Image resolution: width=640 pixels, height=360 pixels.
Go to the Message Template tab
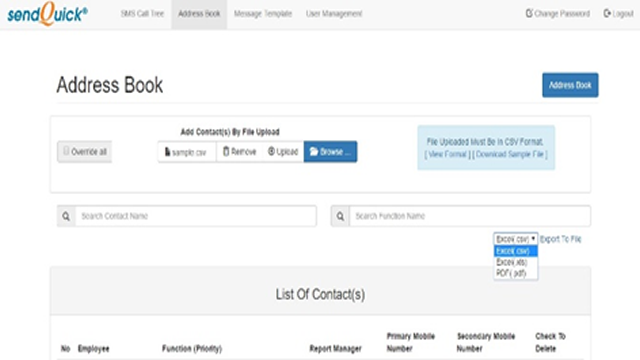point(263,13)
